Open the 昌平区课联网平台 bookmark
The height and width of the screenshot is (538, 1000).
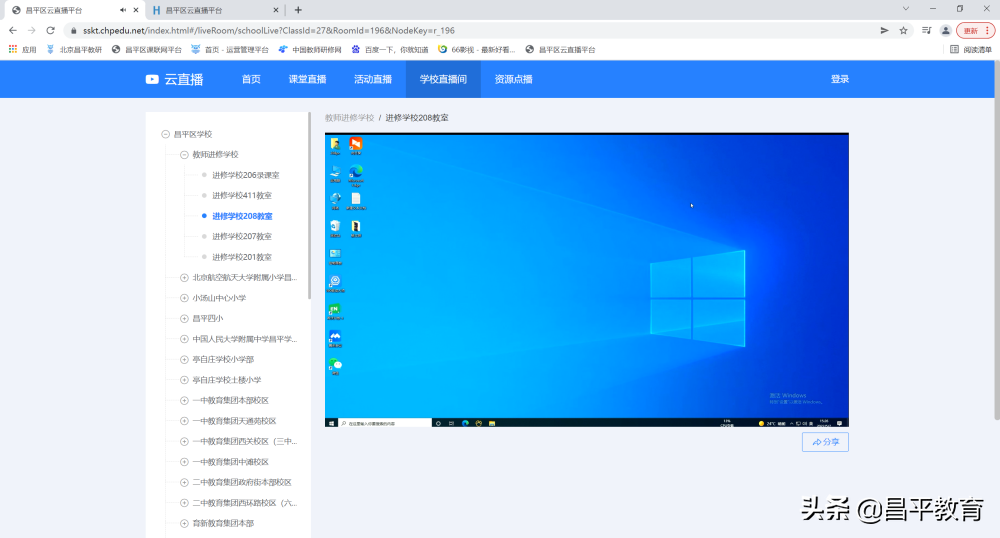147,49
